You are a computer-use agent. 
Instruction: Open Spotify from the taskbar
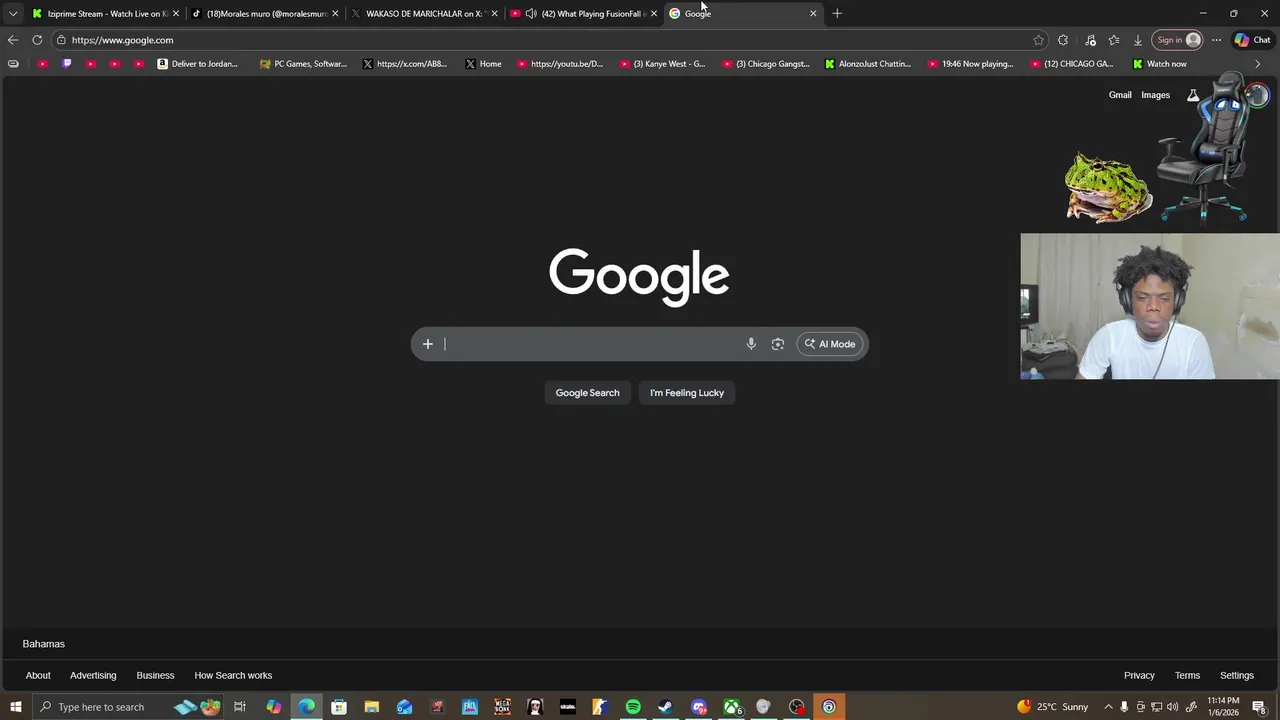633,707
